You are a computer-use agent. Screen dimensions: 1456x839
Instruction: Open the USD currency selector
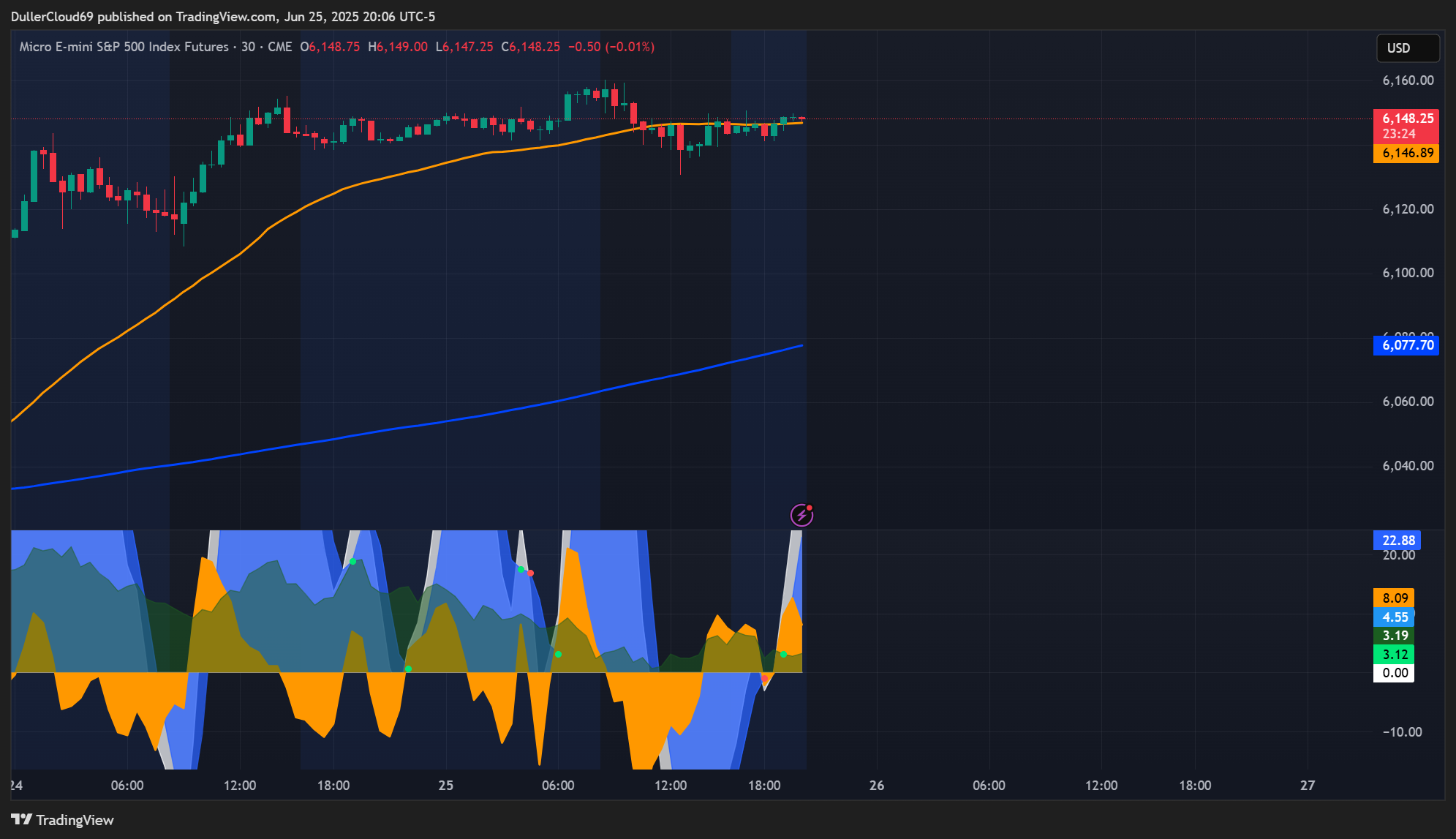click(x=1408, y=48)
